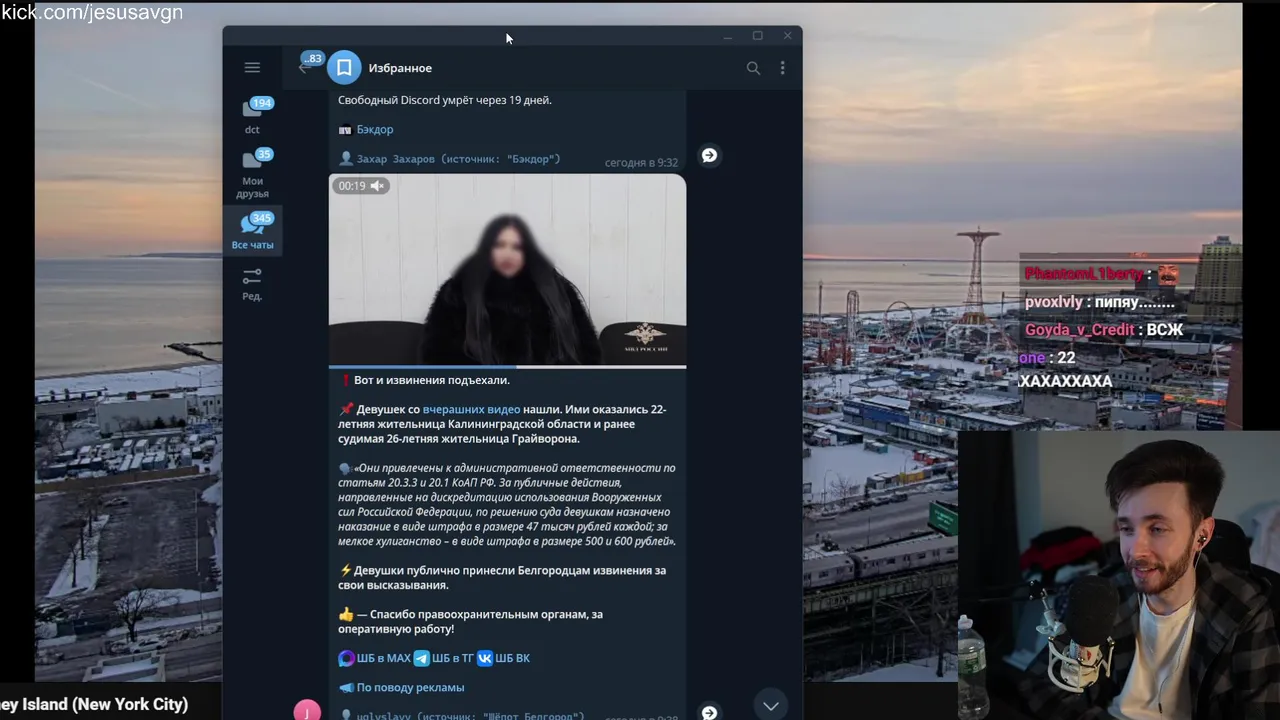Maximize the Telegram window

[757, 36]
